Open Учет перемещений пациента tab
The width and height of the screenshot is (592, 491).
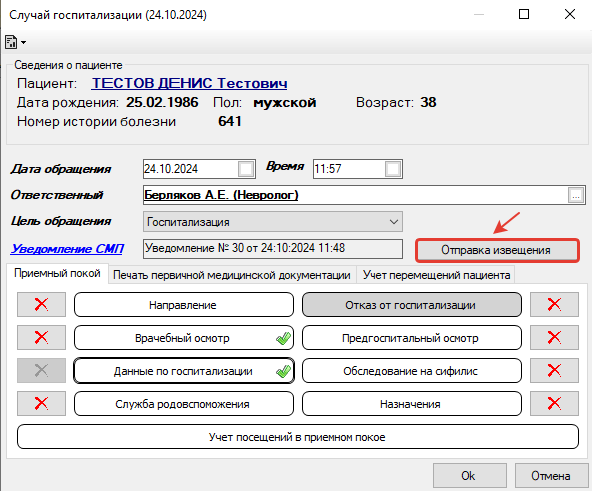pyautogui.click(x=436, y=275)
